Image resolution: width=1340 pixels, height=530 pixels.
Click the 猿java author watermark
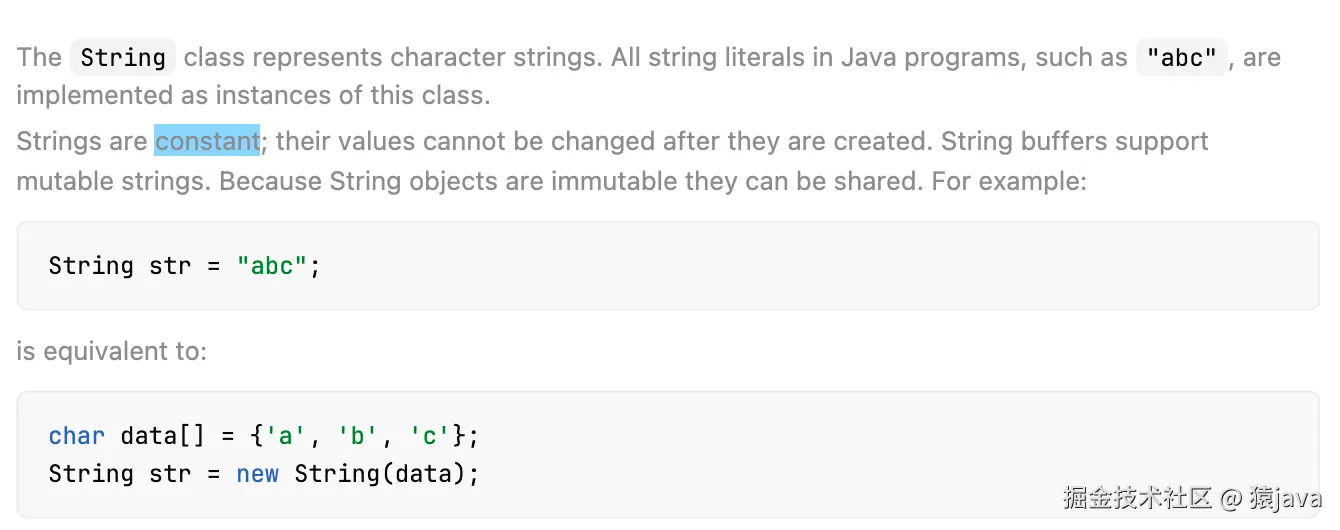coord(1286,497)
